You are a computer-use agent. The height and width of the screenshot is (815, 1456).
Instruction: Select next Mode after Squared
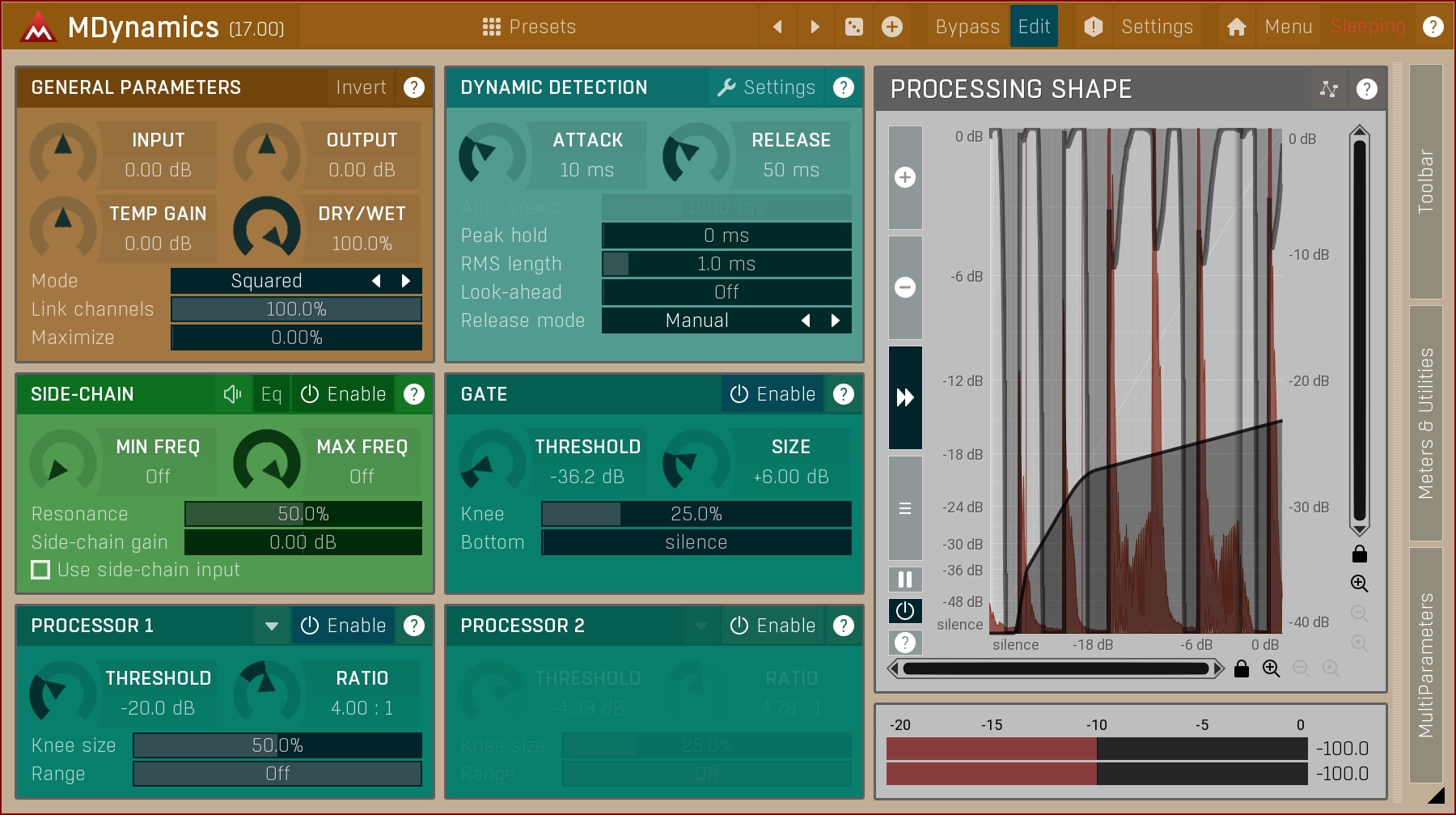(x=406, y=281)
